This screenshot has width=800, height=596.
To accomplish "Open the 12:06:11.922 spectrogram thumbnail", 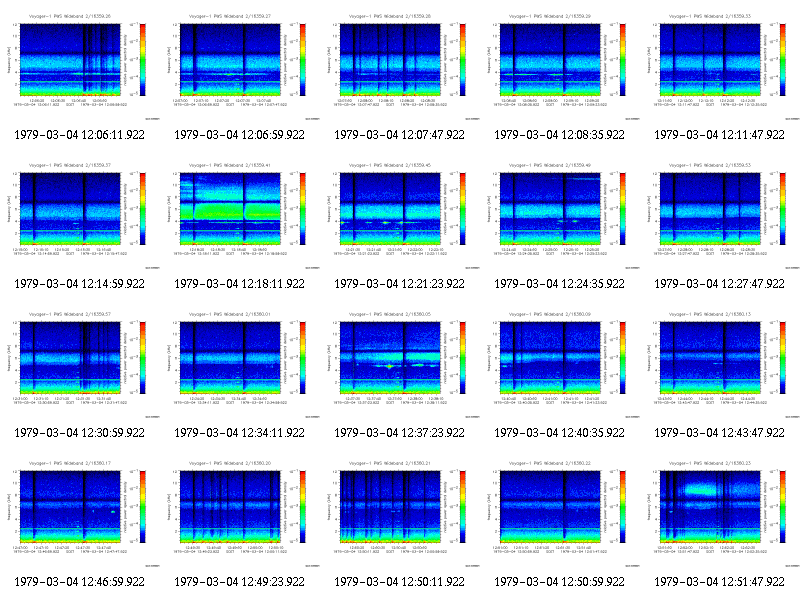I will 80,67.
